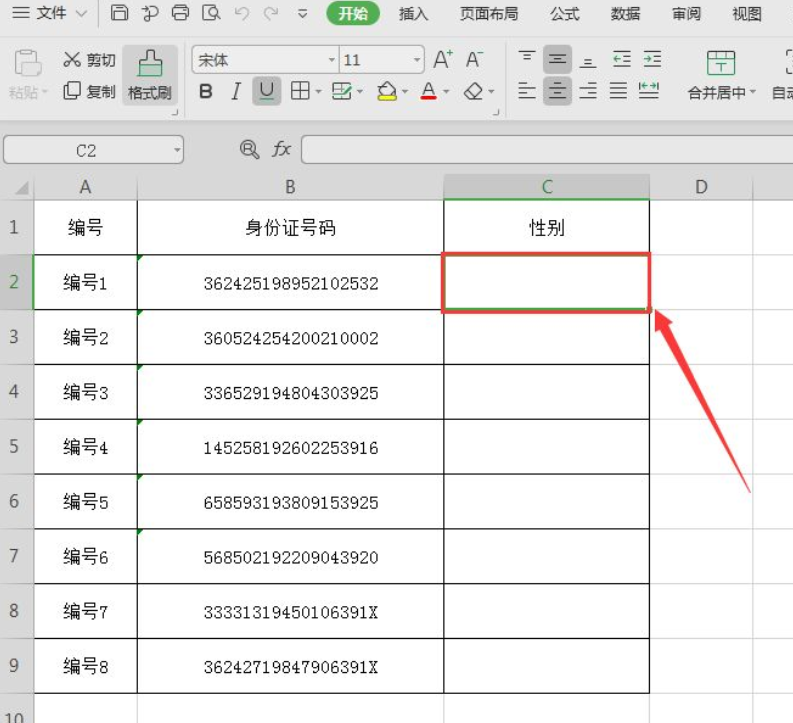This screenshot has height=723, width=793.
Task: Select column B header
Action: (x=290, y=187)
